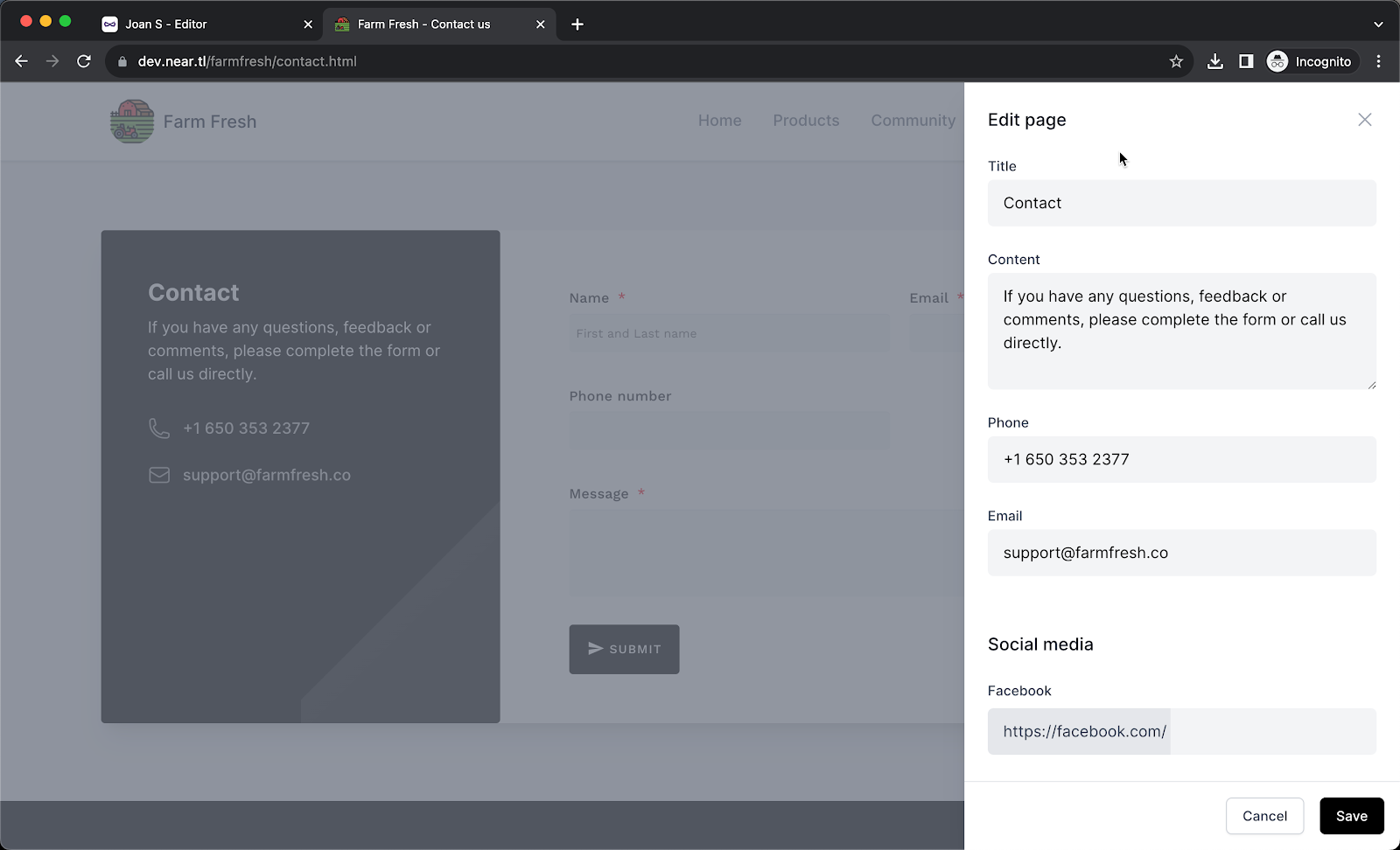Click the Farm Fresh logo icon

click(131, 121)
